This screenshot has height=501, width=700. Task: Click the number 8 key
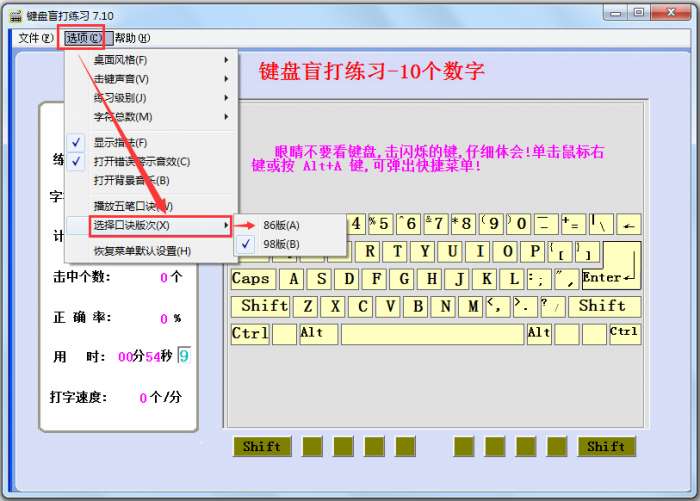[463, 224]
